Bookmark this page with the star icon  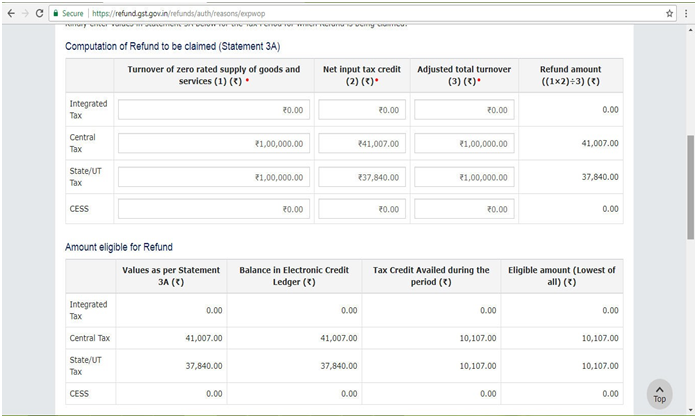tap(669, 14)
